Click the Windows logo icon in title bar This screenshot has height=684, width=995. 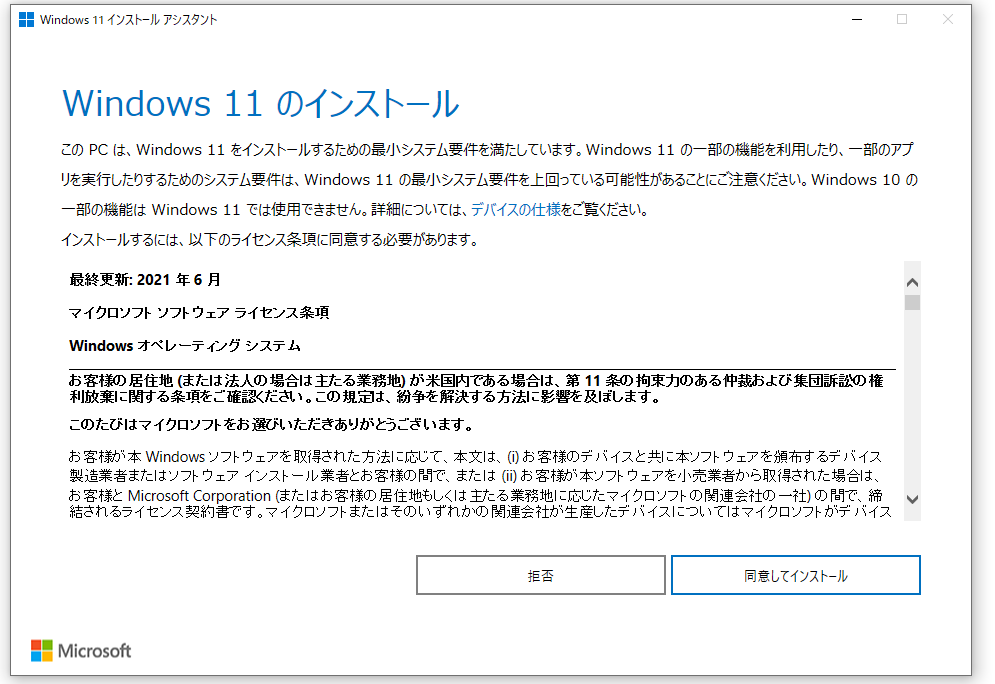point(27,20)
